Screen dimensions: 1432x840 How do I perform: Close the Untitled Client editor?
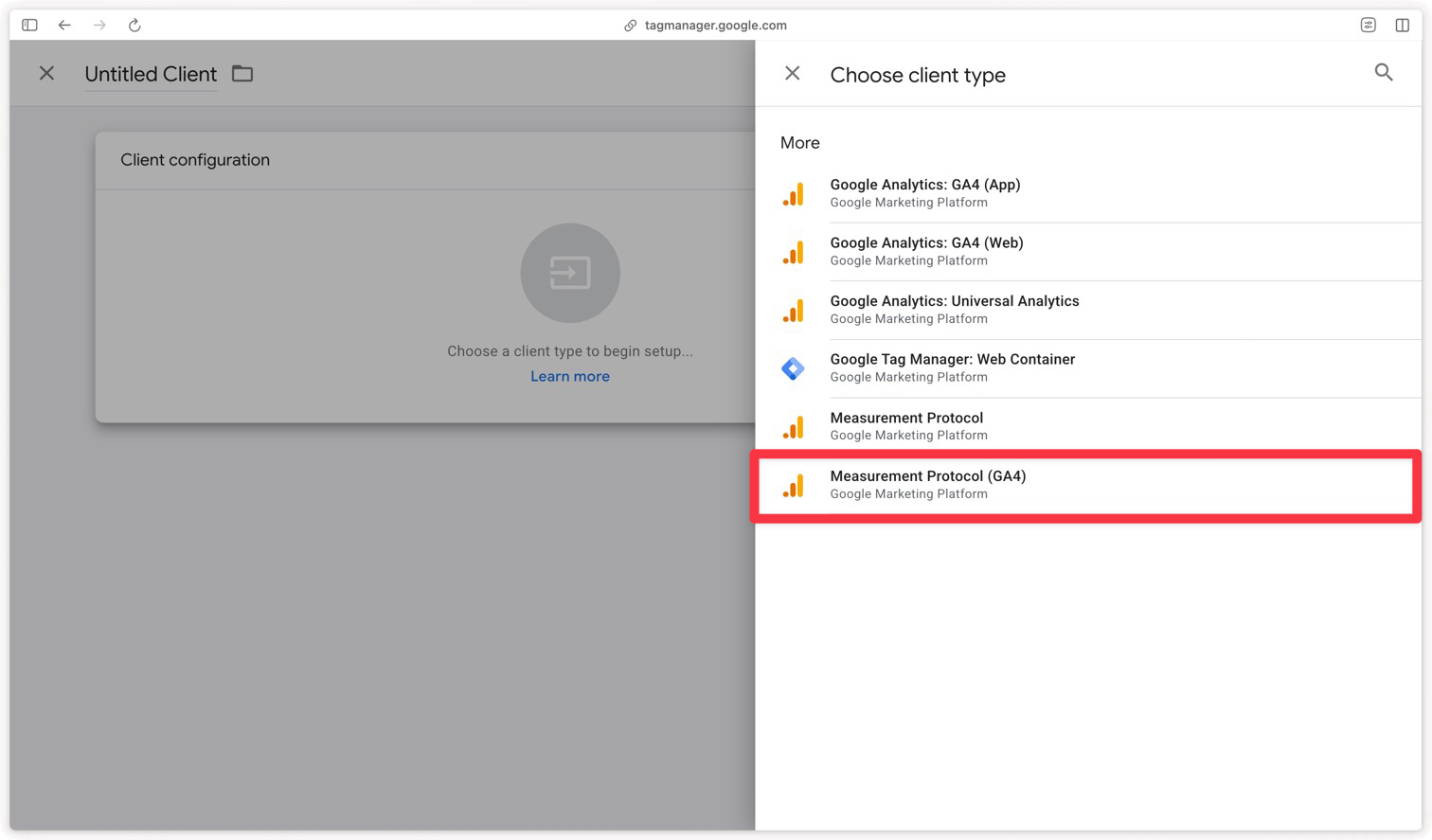pyautogui.click(x=46, y=73)
